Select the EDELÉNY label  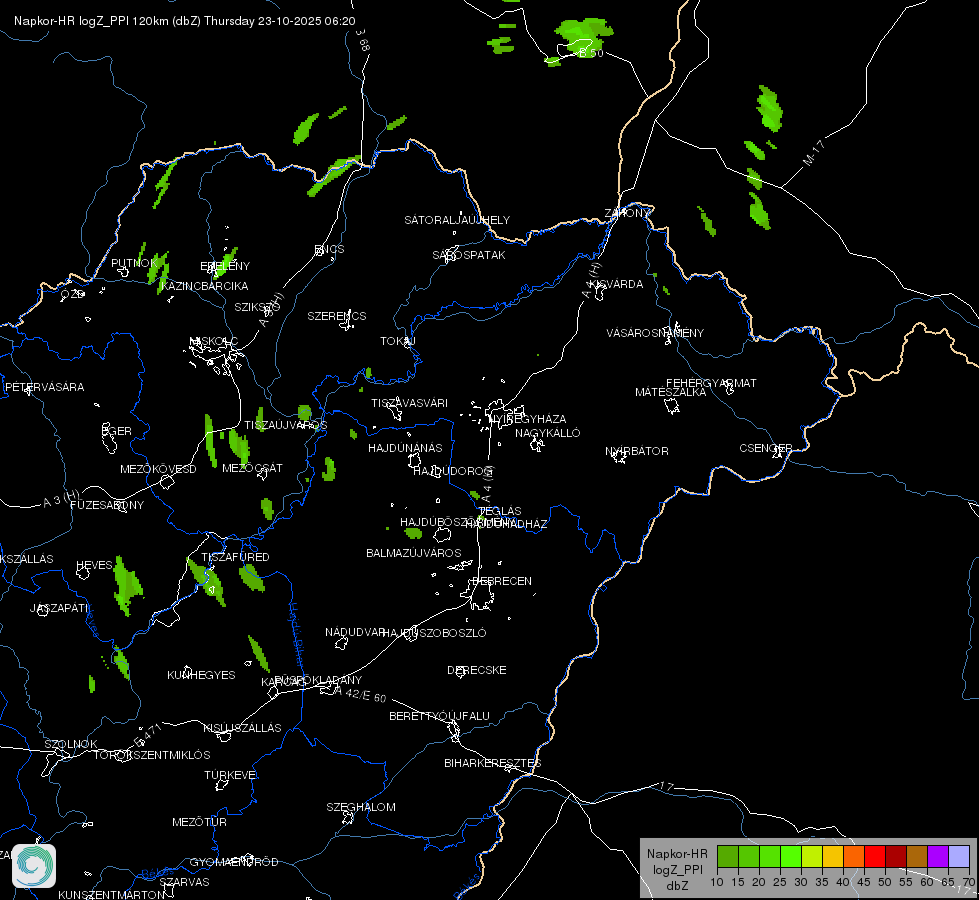click(225, 266)
